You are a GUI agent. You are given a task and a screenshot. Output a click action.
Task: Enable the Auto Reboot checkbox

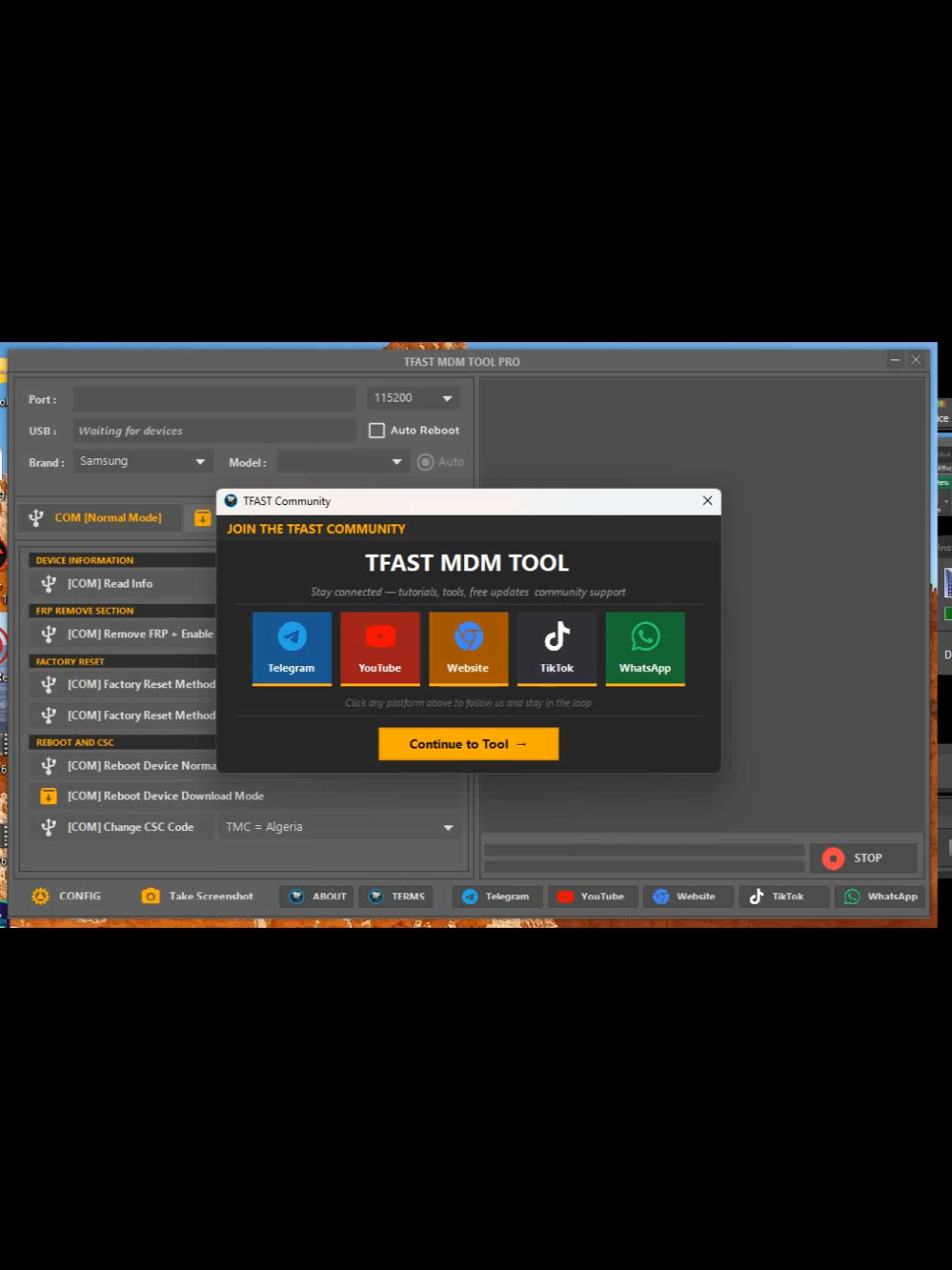tap(377, 430)
